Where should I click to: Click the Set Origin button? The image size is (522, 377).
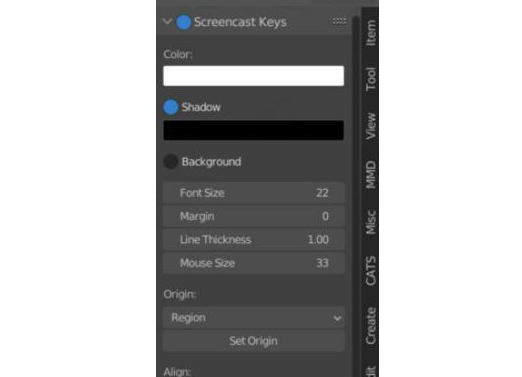click(254, 341)
